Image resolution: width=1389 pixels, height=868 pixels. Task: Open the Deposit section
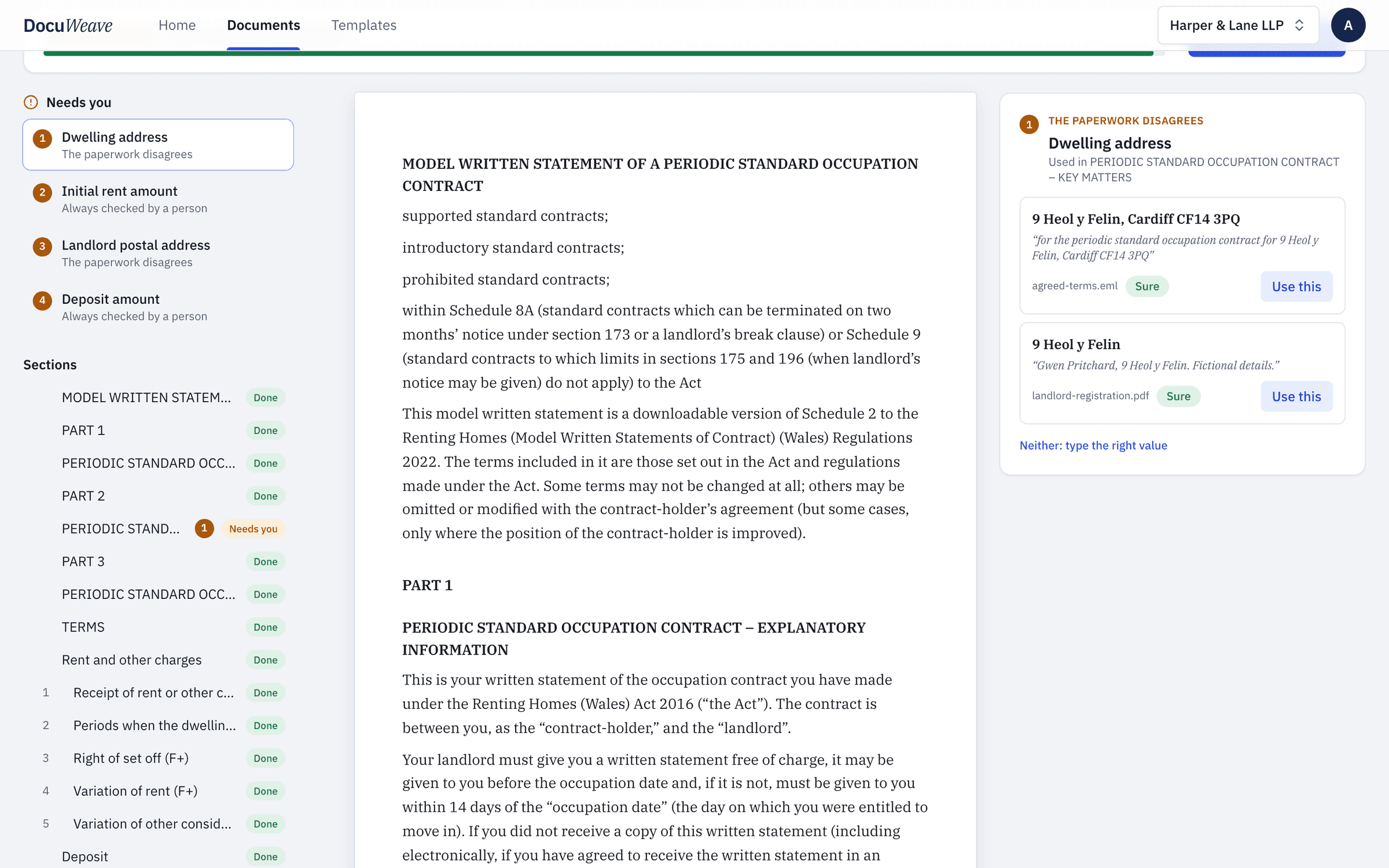pyautogui.click(x=158, y=856)
